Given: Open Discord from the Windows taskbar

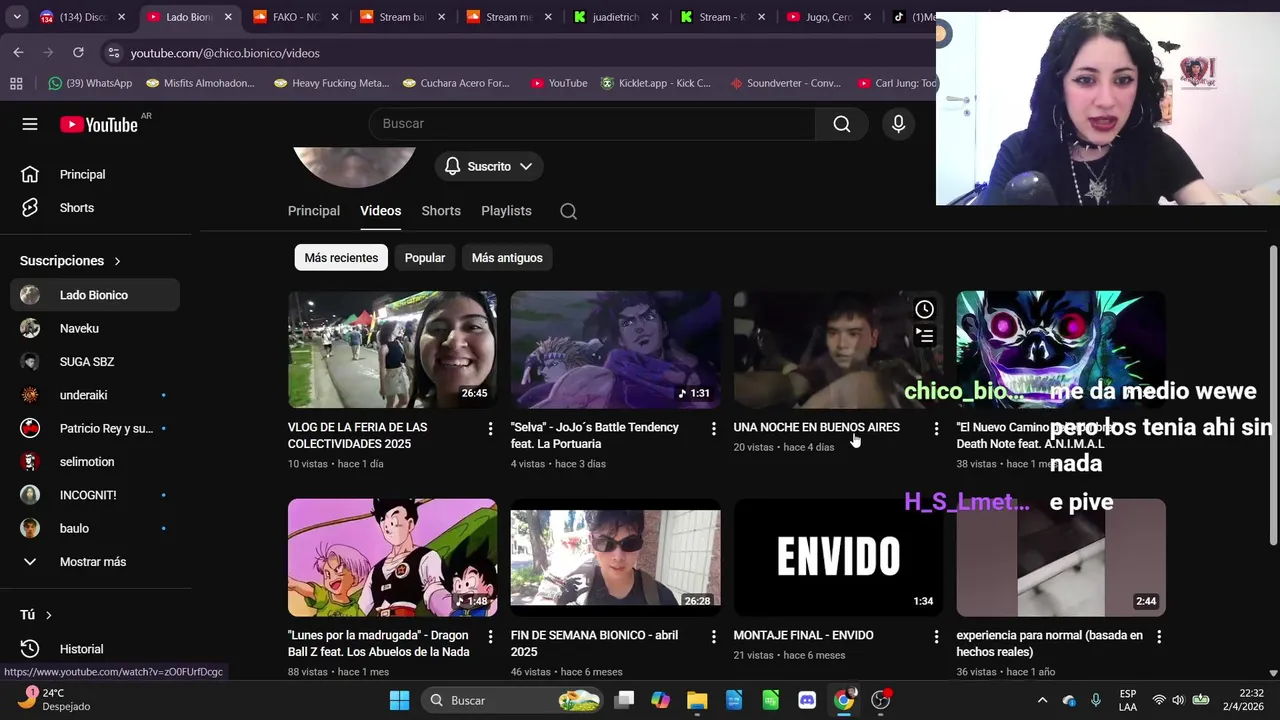Looking at the screenshot, I should coord(807,700).
